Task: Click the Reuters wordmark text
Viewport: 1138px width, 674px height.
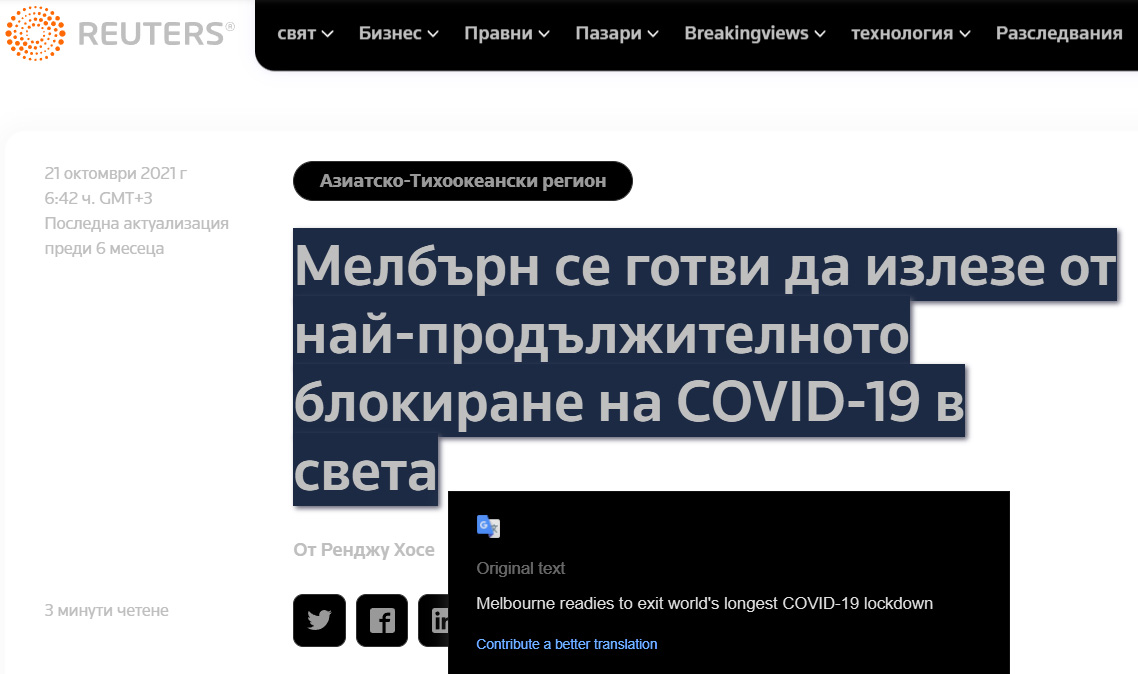Action: pos(150,33)
